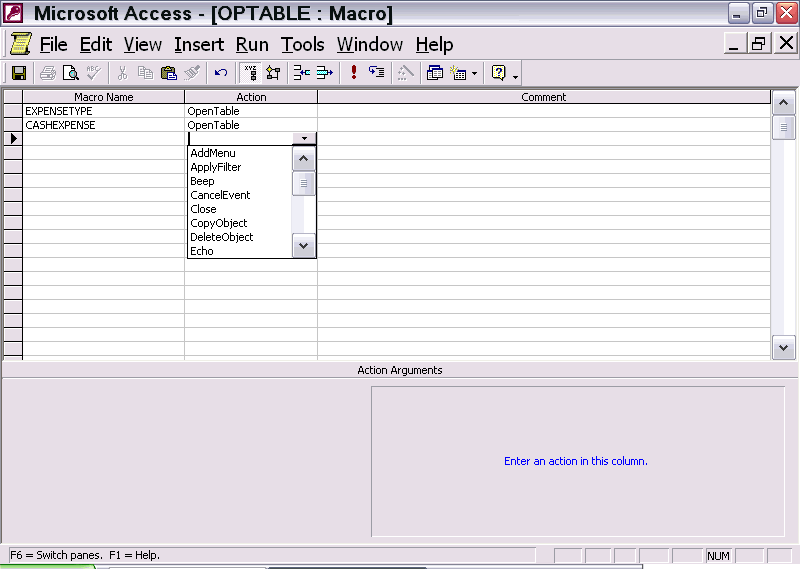Open the Insert menu

(x=199, y=45)
